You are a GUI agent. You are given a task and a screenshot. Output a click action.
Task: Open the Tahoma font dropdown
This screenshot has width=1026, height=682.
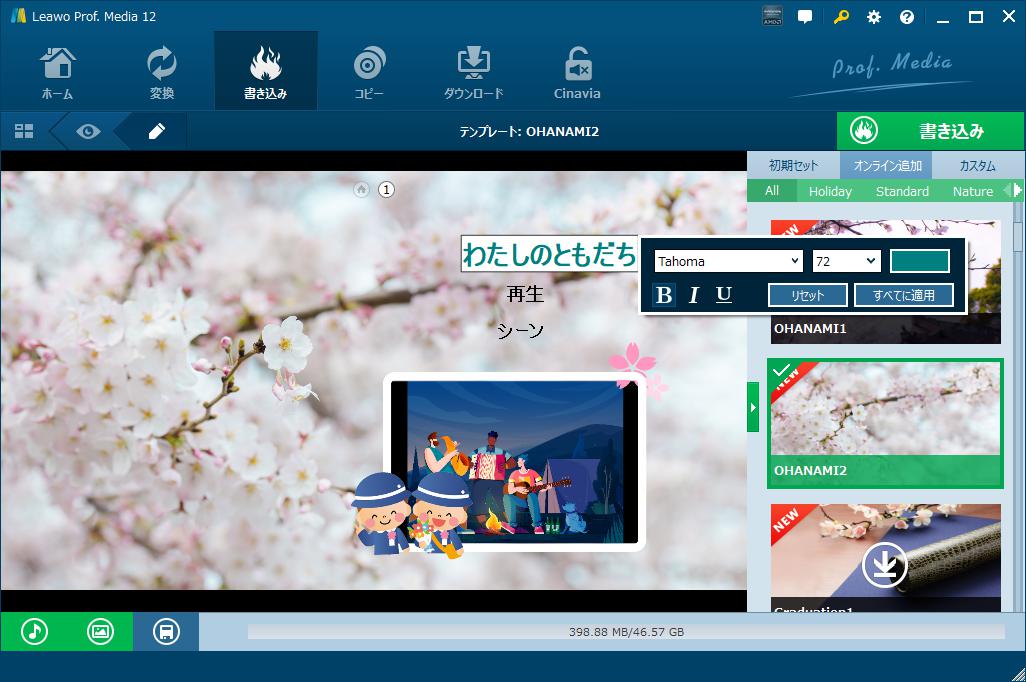tap(728, 261)
